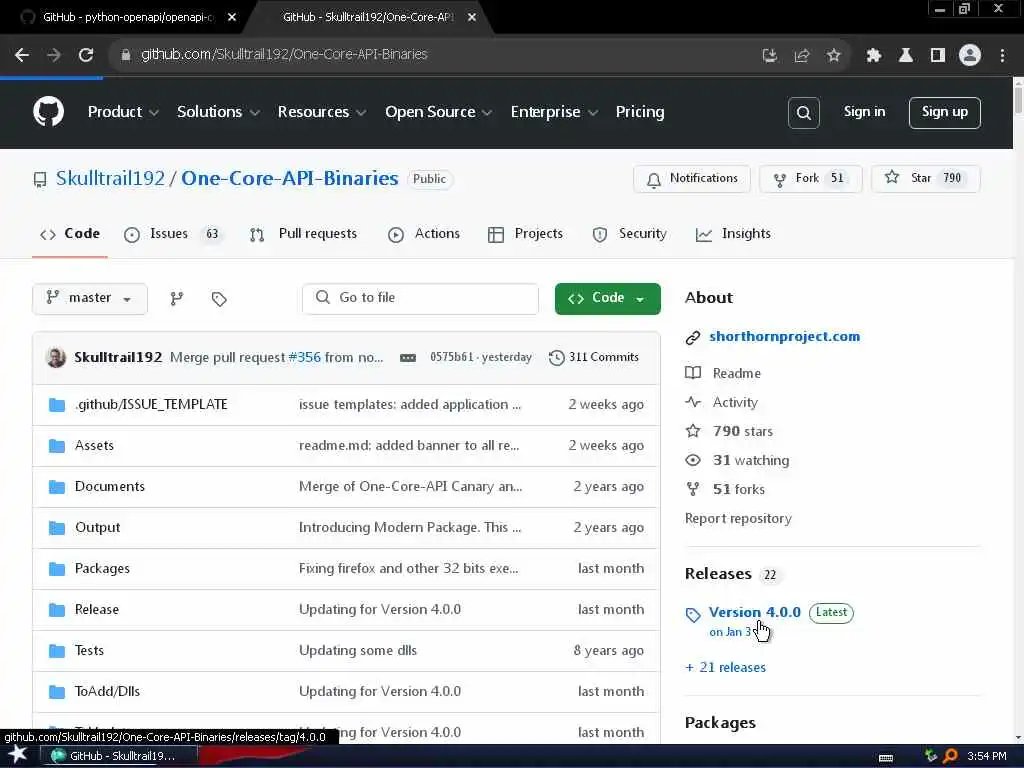
Task: Switch to the Insights tab
Action: click(x=733, y=234)
